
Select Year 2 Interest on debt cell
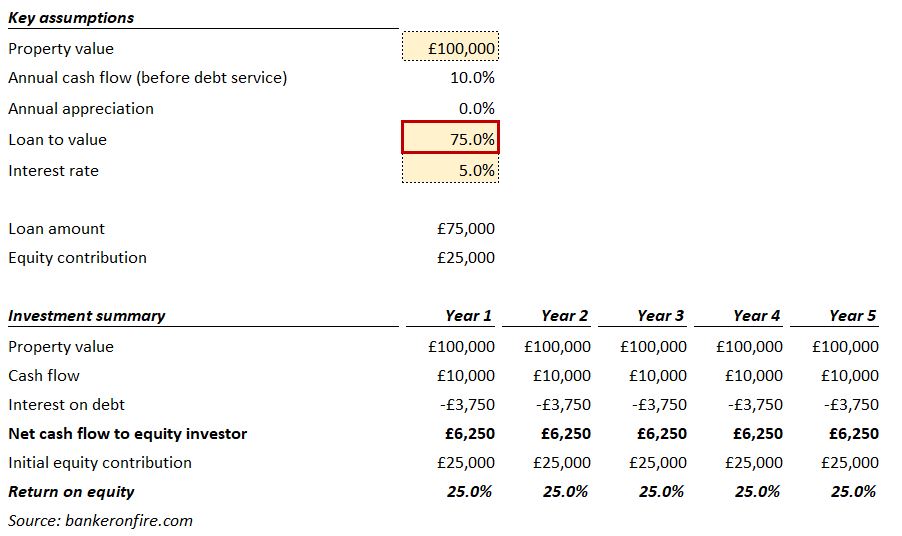pos(561,404)
